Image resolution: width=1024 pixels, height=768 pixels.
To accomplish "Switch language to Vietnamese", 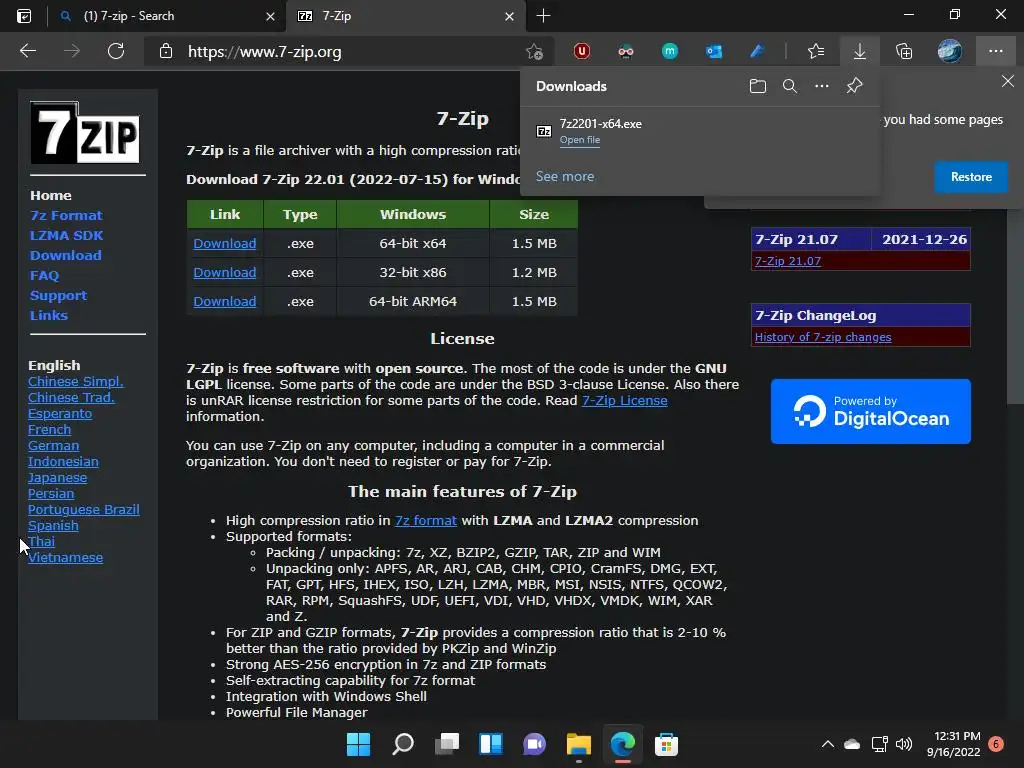I will click(x=65, y=558).
